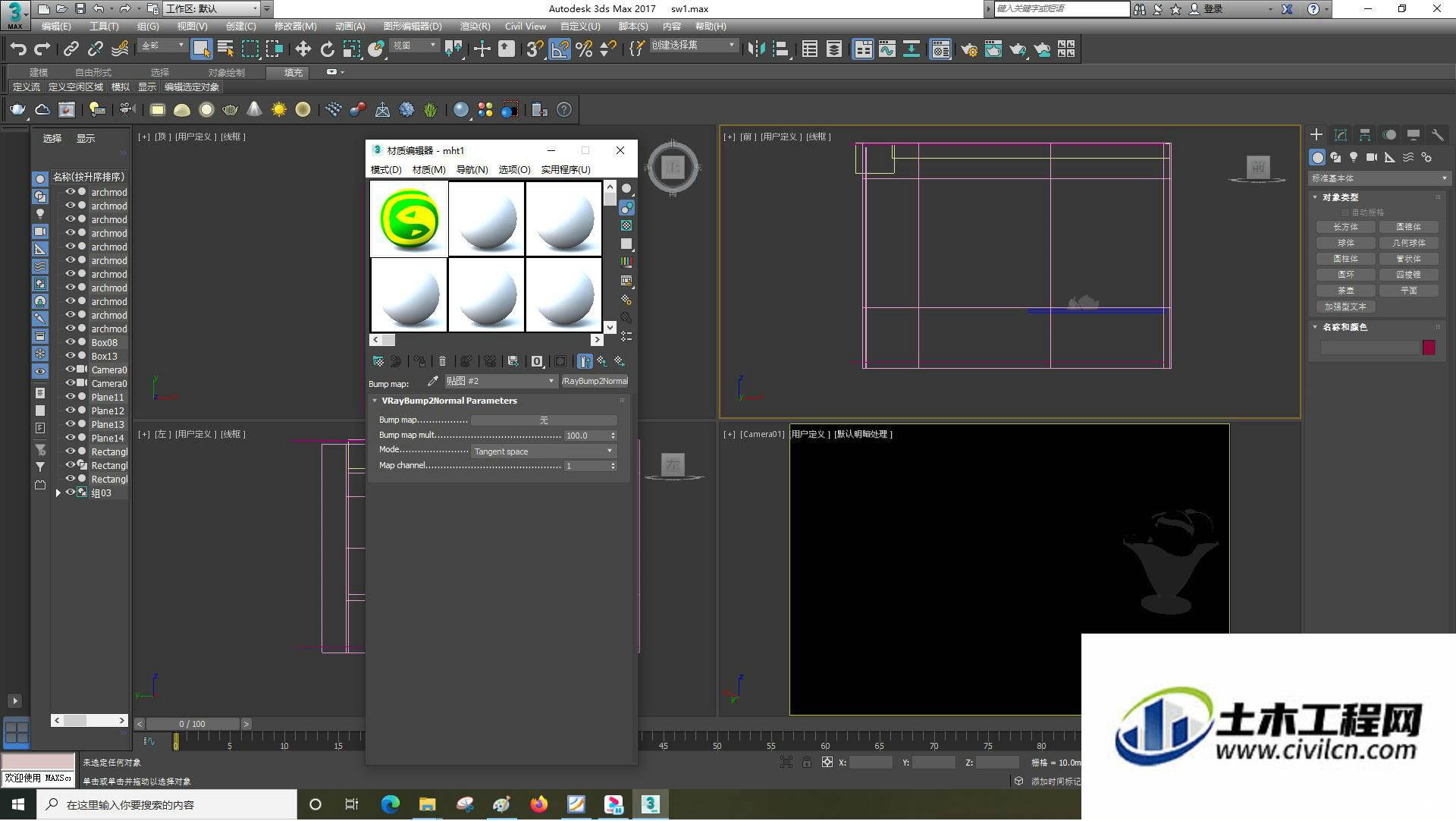Screen dimensions: 1456x821
Task: Click the 0 / 100 time slider
Action: point(193,725)
